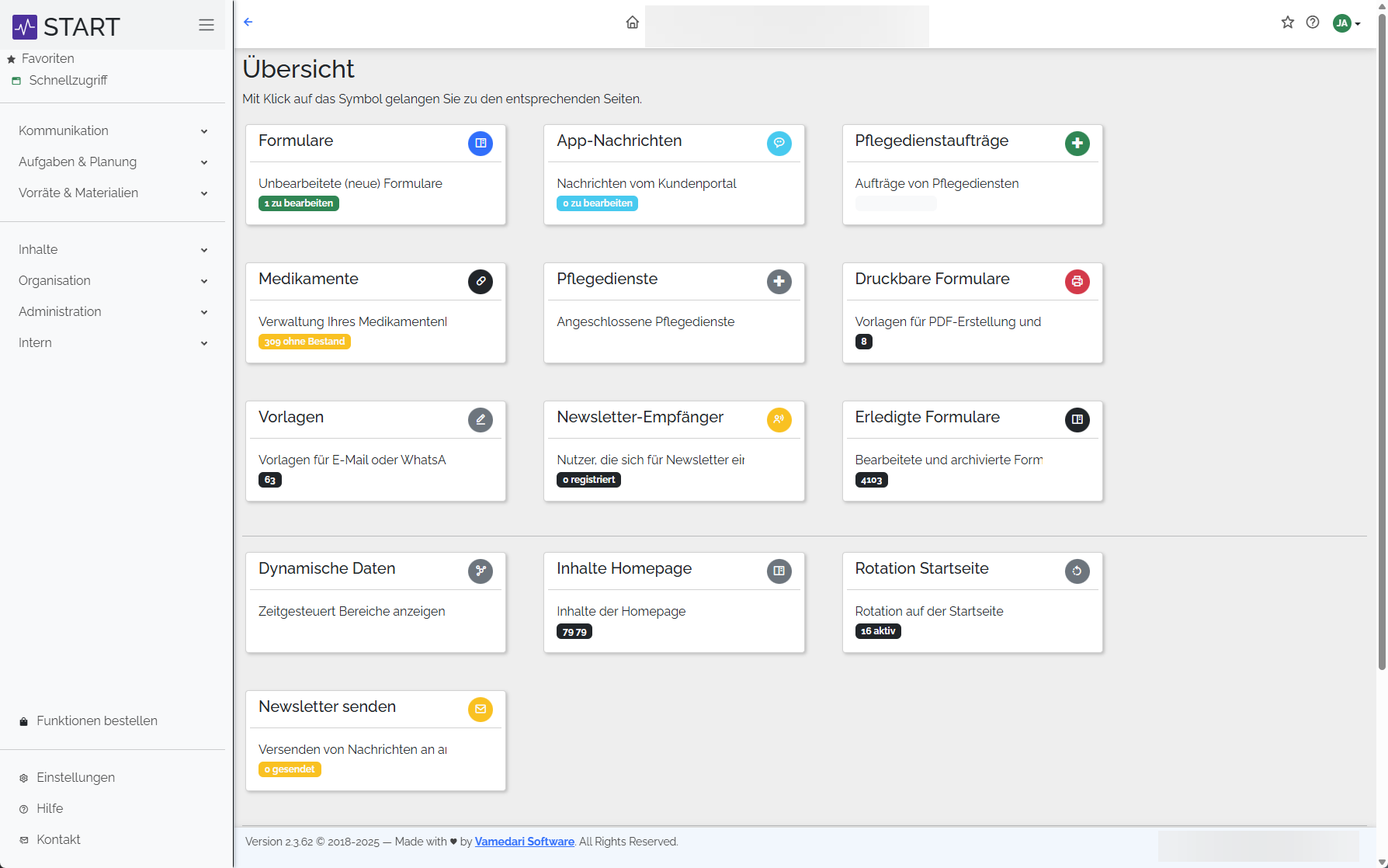Click Funktionen bestellen in sidebar
The image size is (1388, 868).
pyautogui.click(x=96, y=721)
